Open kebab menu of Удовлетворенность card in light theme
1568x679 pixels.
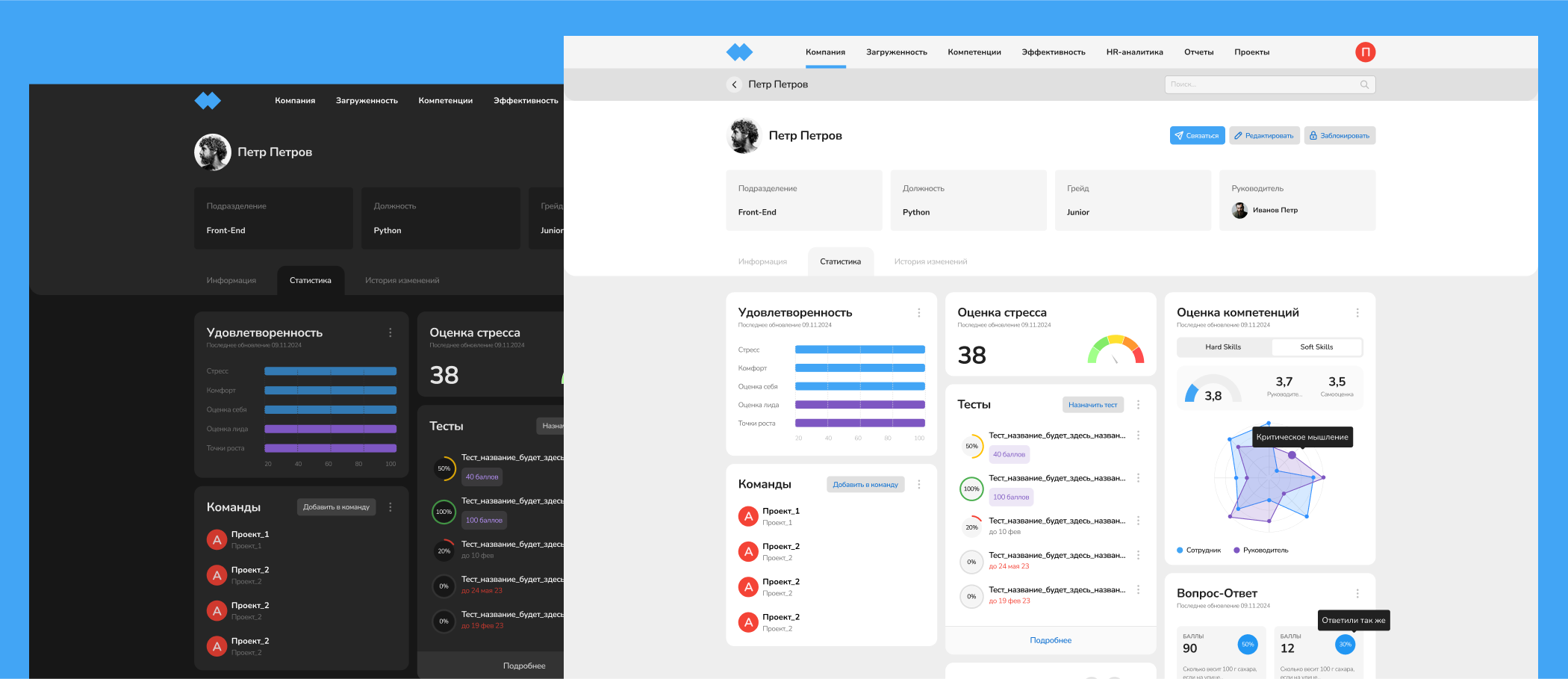918,313
